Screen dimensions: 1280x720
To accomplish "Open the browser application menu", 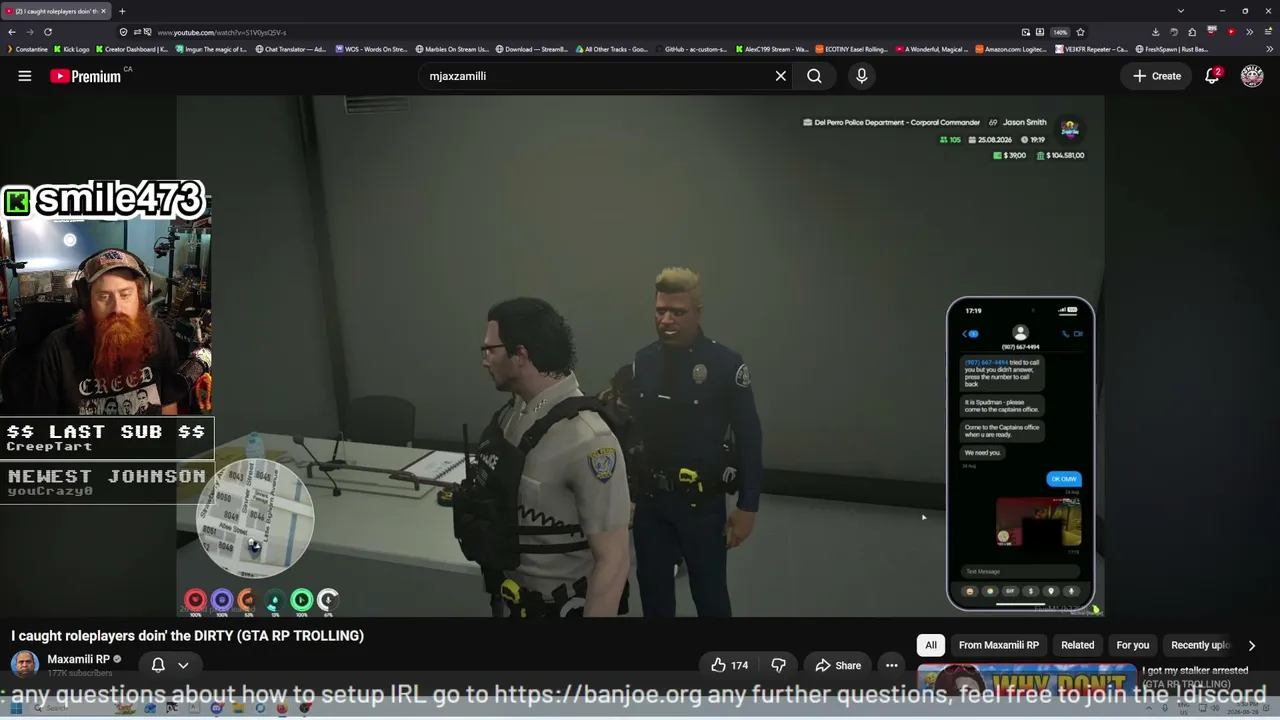I will (x=1269, y=32).
